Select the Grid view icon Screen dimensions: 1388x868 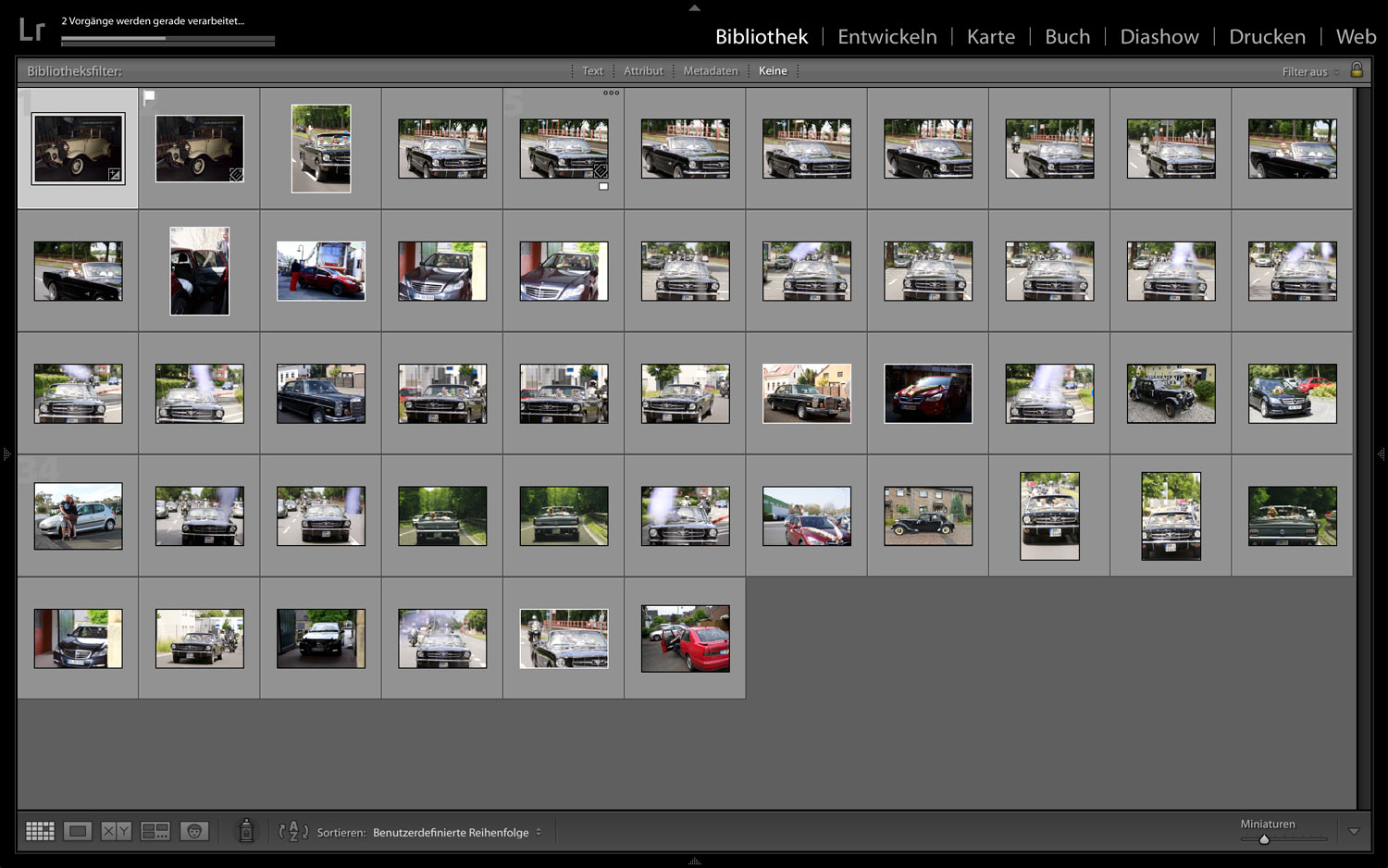[x=40, y=831]
